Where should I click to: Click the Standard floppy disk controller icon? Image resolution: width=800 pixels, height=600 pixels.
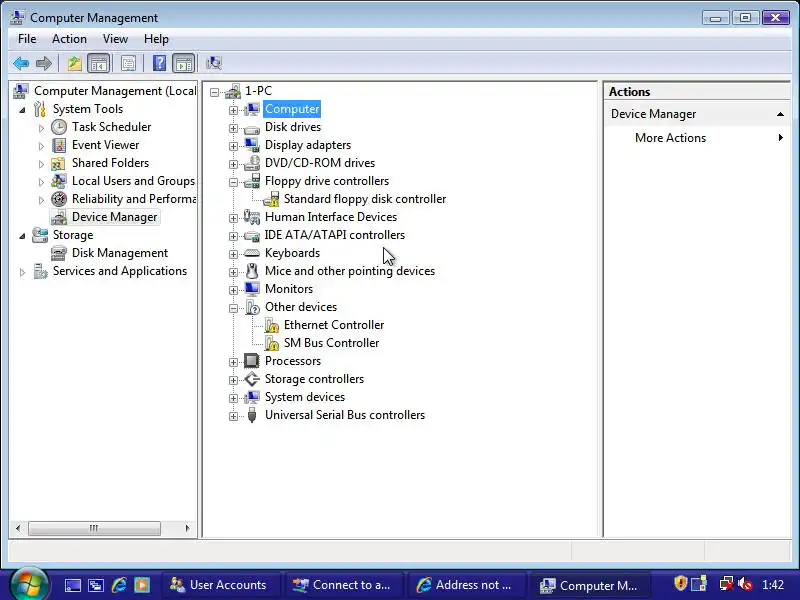coord(271,199)
